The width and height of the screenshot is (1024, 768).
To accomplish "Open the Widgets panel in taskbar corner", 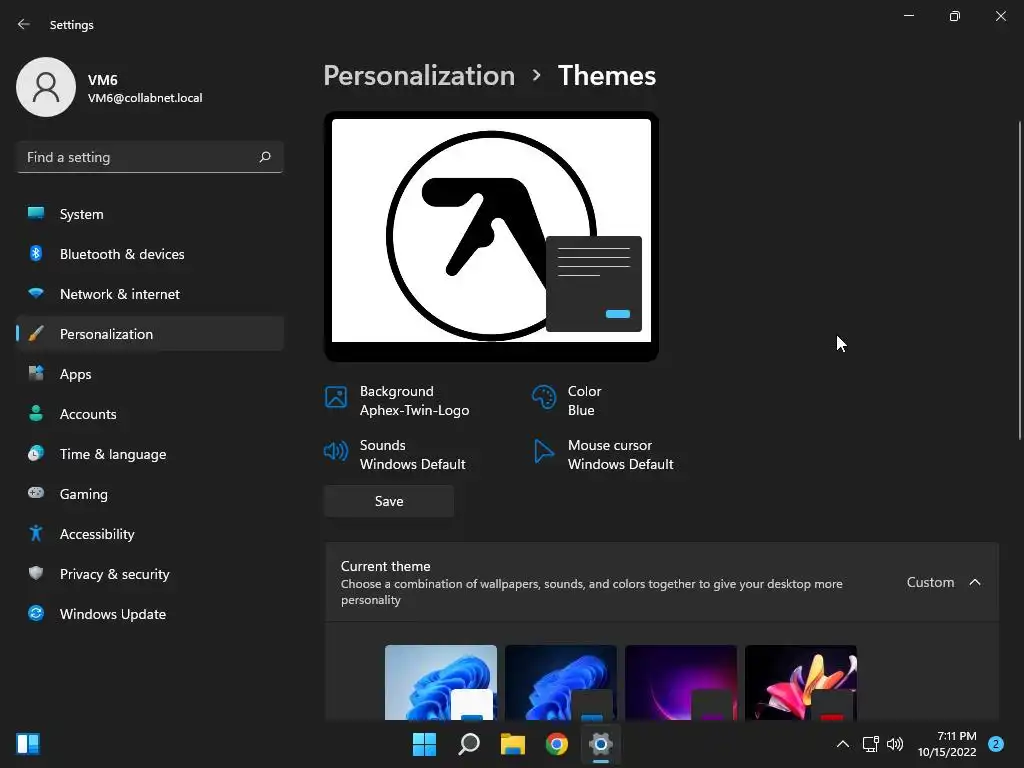I will pos(28,744).
